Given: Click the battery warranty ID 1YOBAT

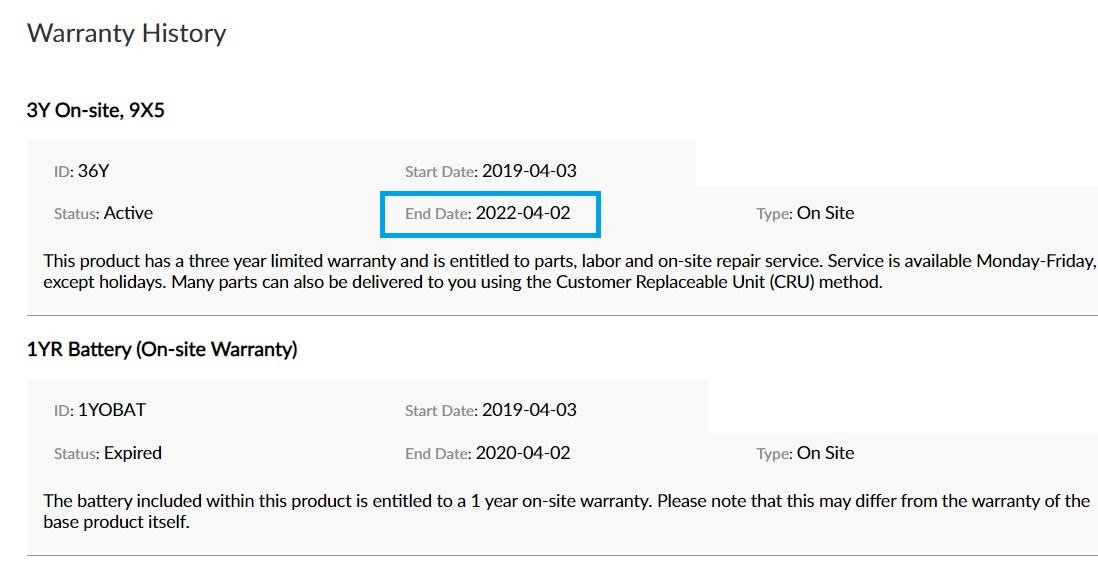Looking at the screenshot, I should pos(112,409).
